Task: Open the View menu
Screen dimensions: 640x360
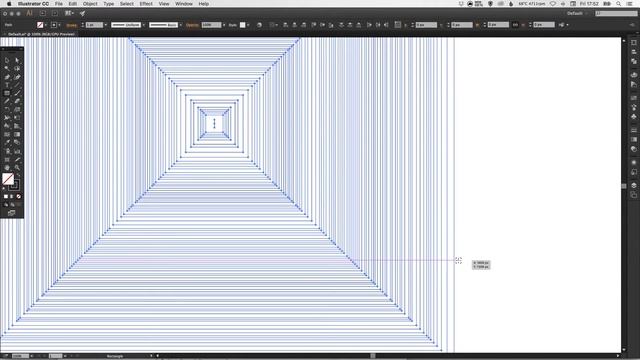Action: (x=164, y=4)
